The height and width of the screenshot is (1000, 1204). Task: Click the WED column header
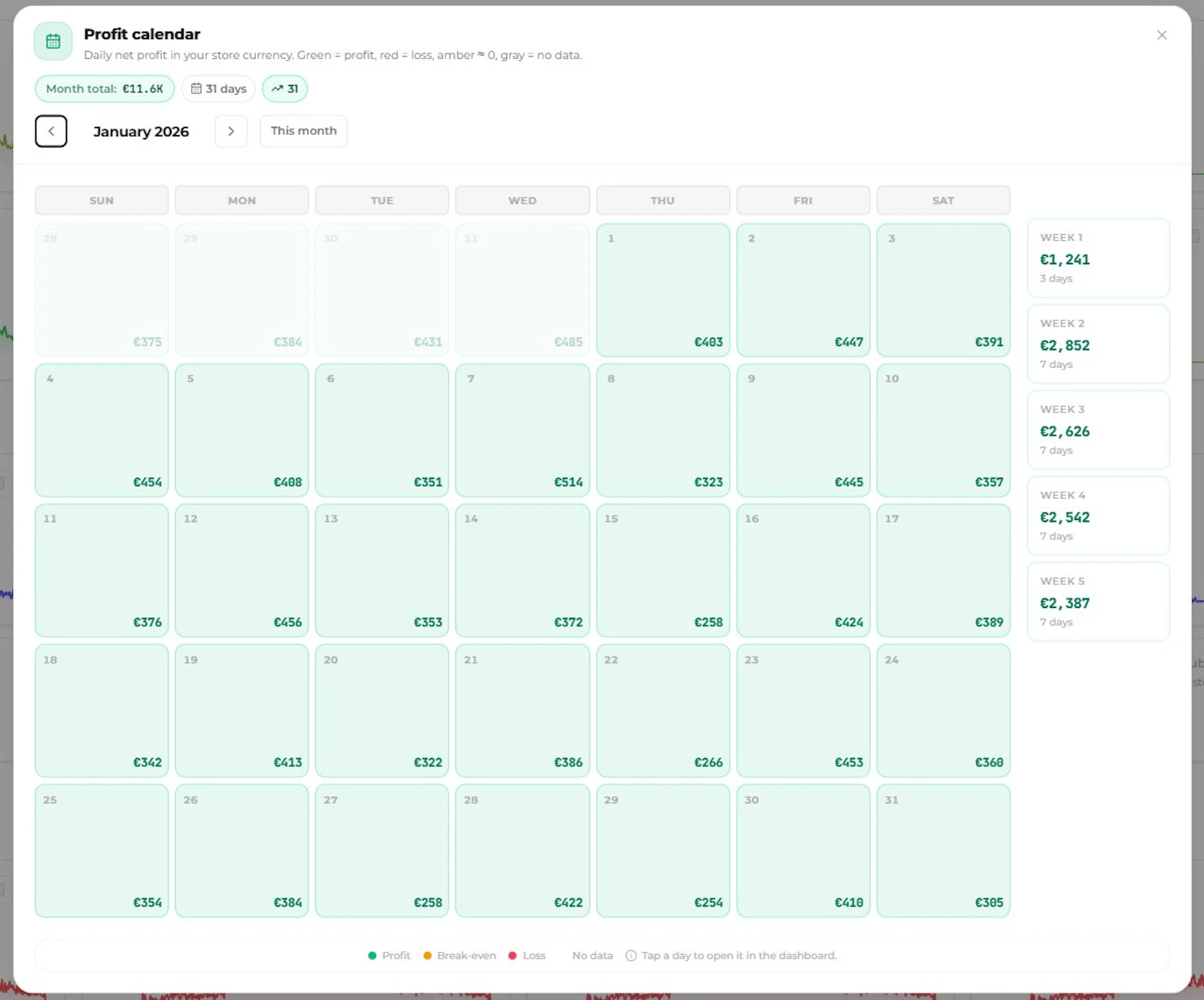[x=522, y=200]
